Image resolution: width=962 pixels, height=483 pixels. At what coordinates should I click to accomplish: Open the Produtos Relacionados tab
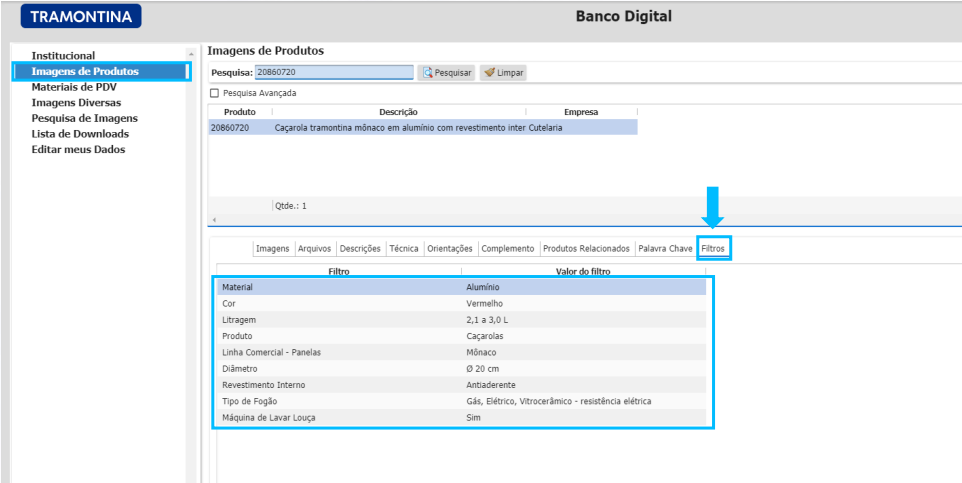587,249
